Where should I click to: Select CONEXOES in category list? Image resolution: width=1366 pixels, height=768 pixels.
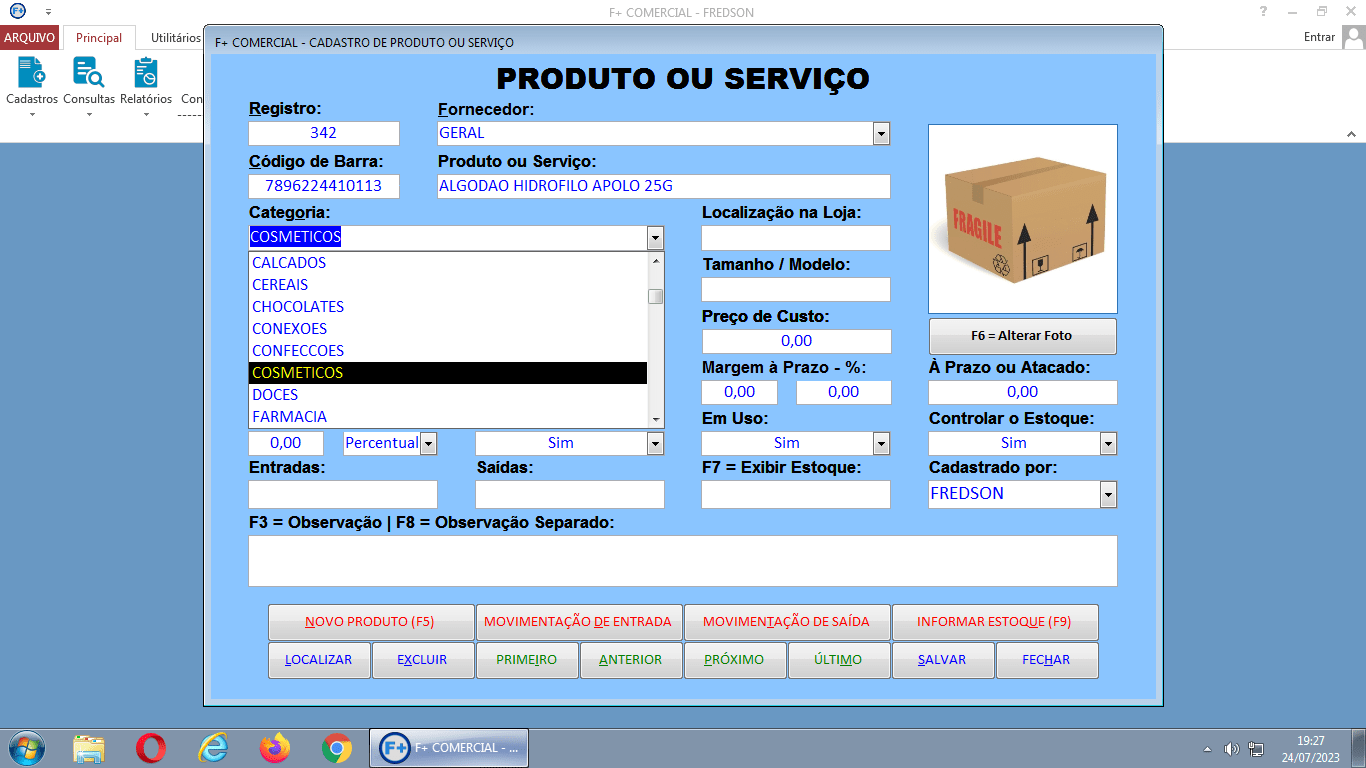coord(448,329)
